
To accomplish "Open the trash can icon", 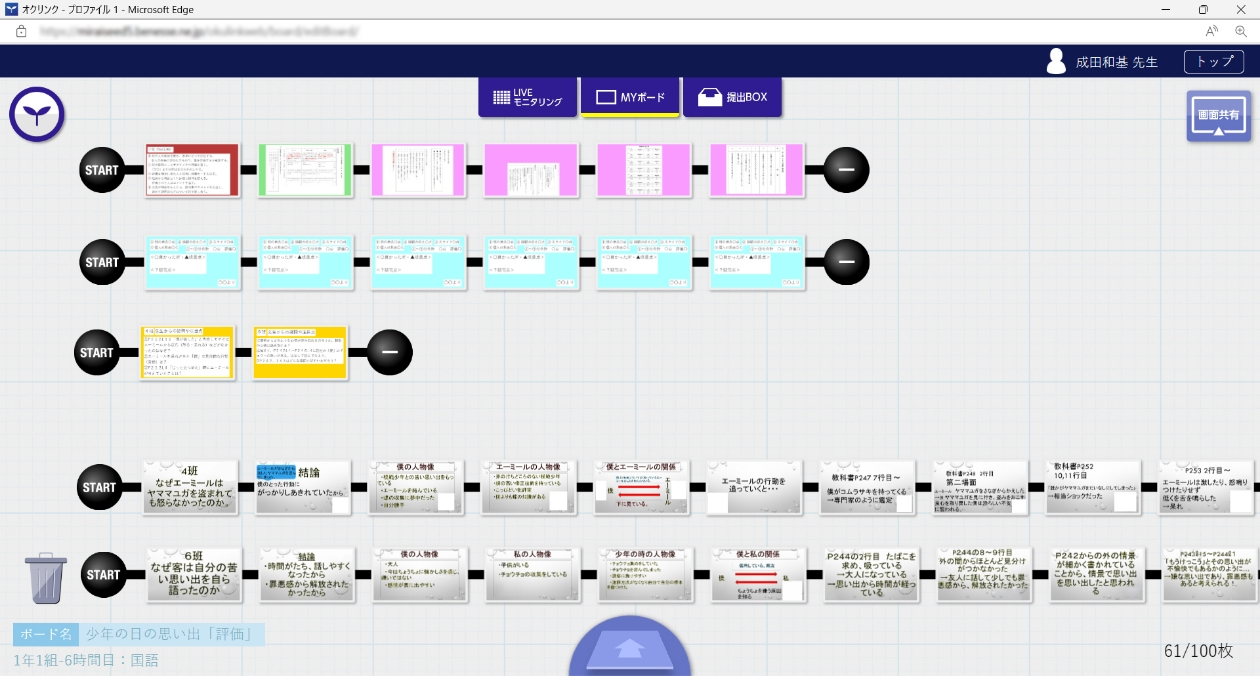I will (x=46, y=580).
